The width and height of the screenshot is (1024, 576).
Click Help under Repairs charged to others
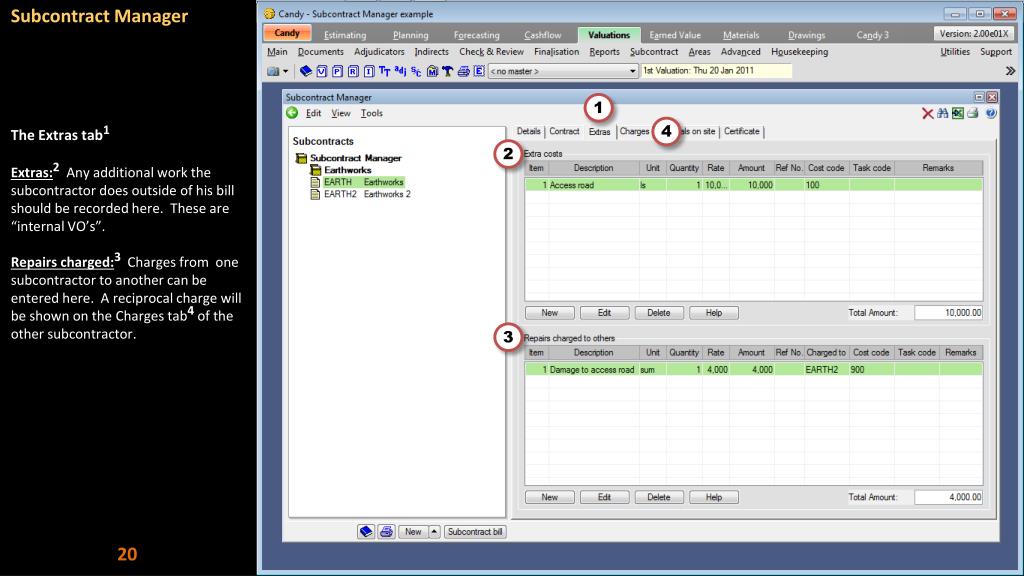point(714,497)
